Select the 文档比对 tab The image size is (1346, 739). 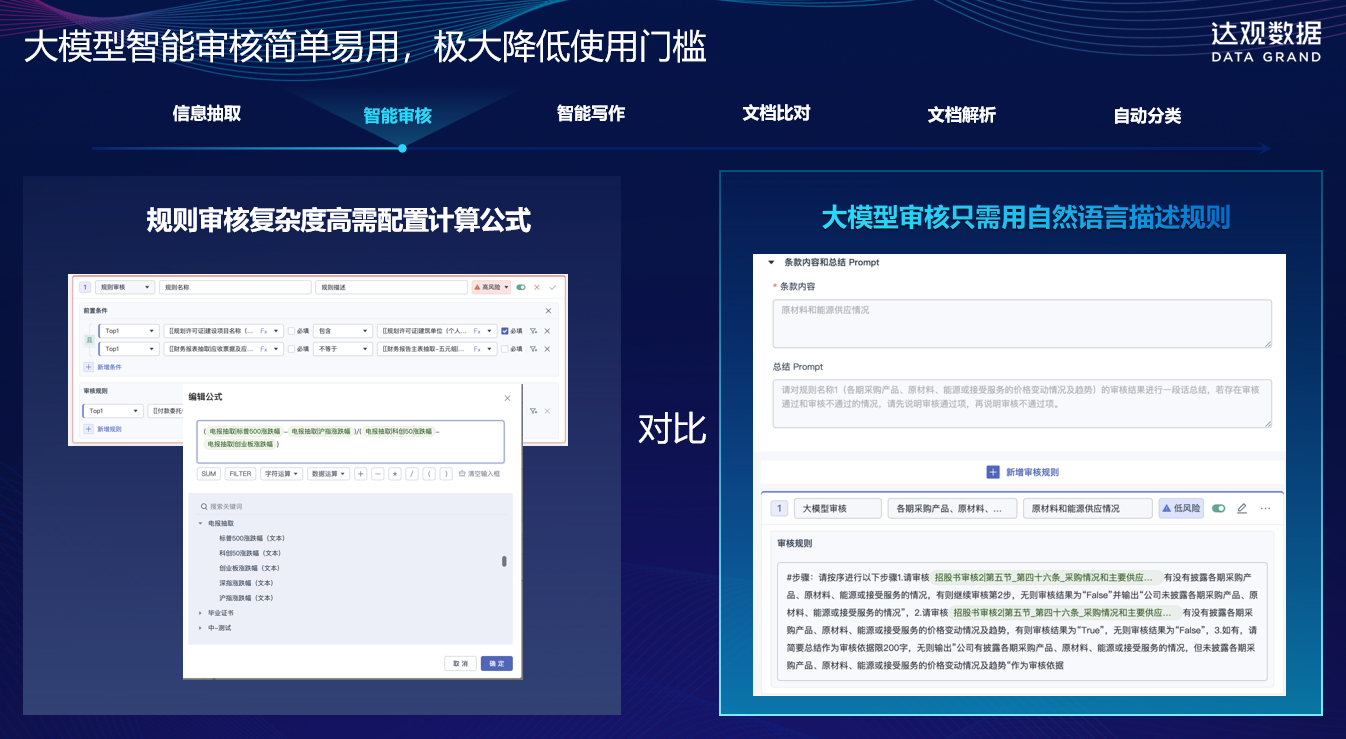coord(776,113)
